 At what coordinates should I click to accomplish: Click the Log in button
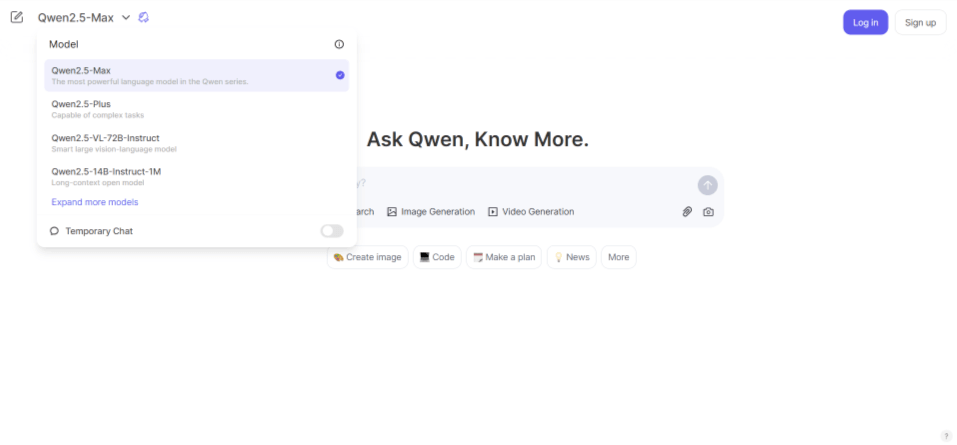tap(865, 23)
